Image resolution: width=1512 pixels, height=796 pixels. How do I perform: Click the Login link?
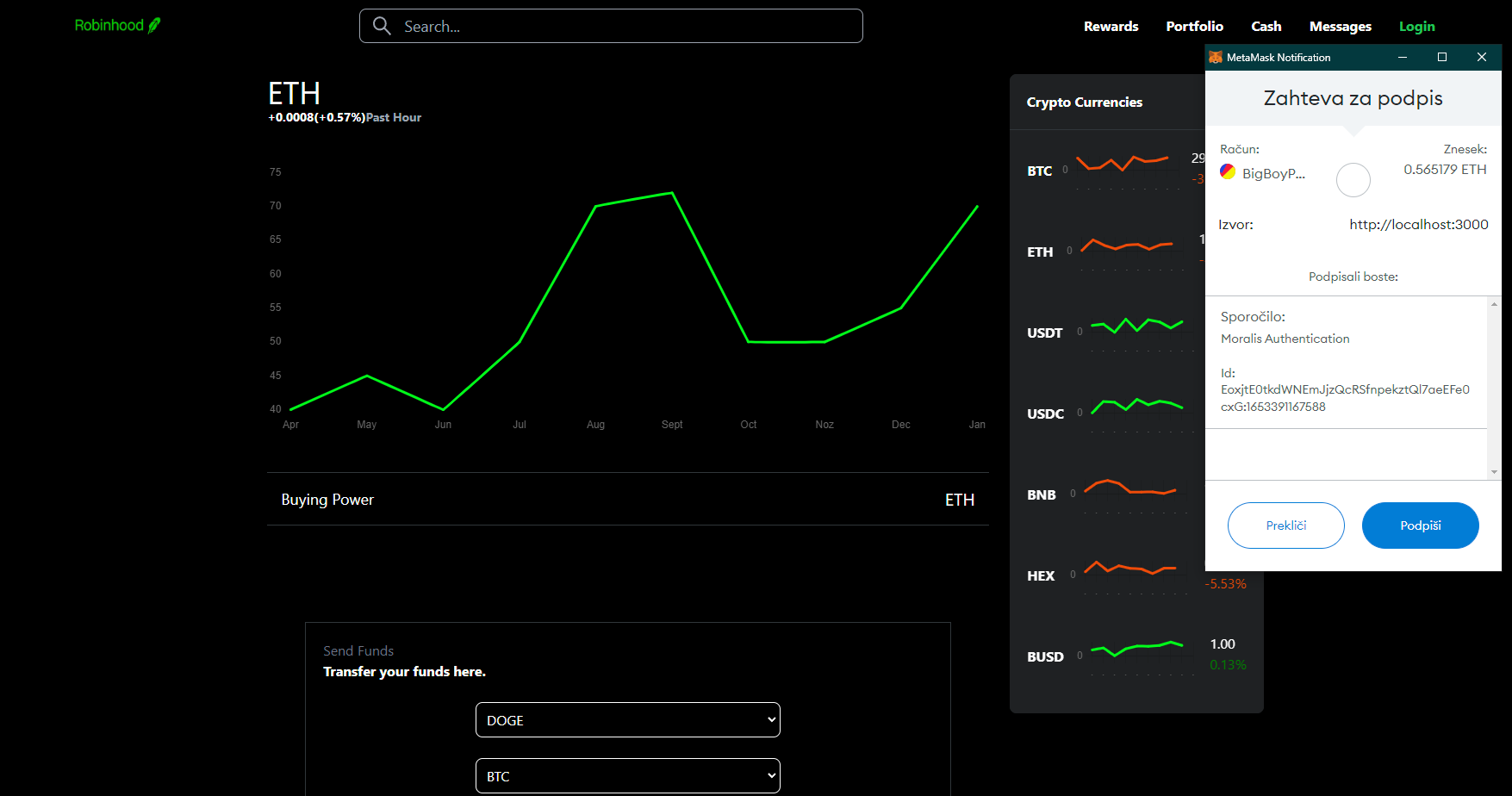tap(1417, 27)
